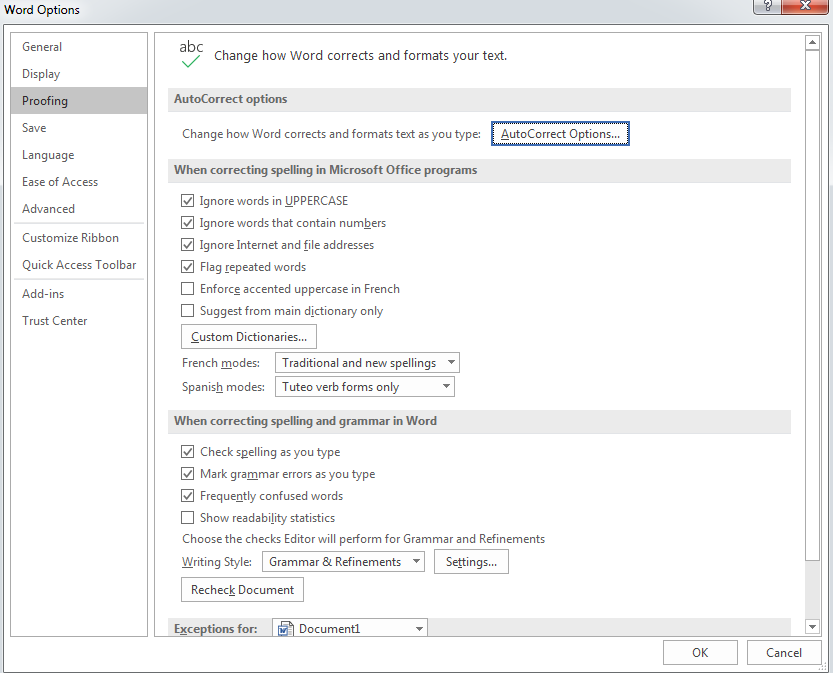
Task: Enable Show readability statistics
Action: pos(187,517)
